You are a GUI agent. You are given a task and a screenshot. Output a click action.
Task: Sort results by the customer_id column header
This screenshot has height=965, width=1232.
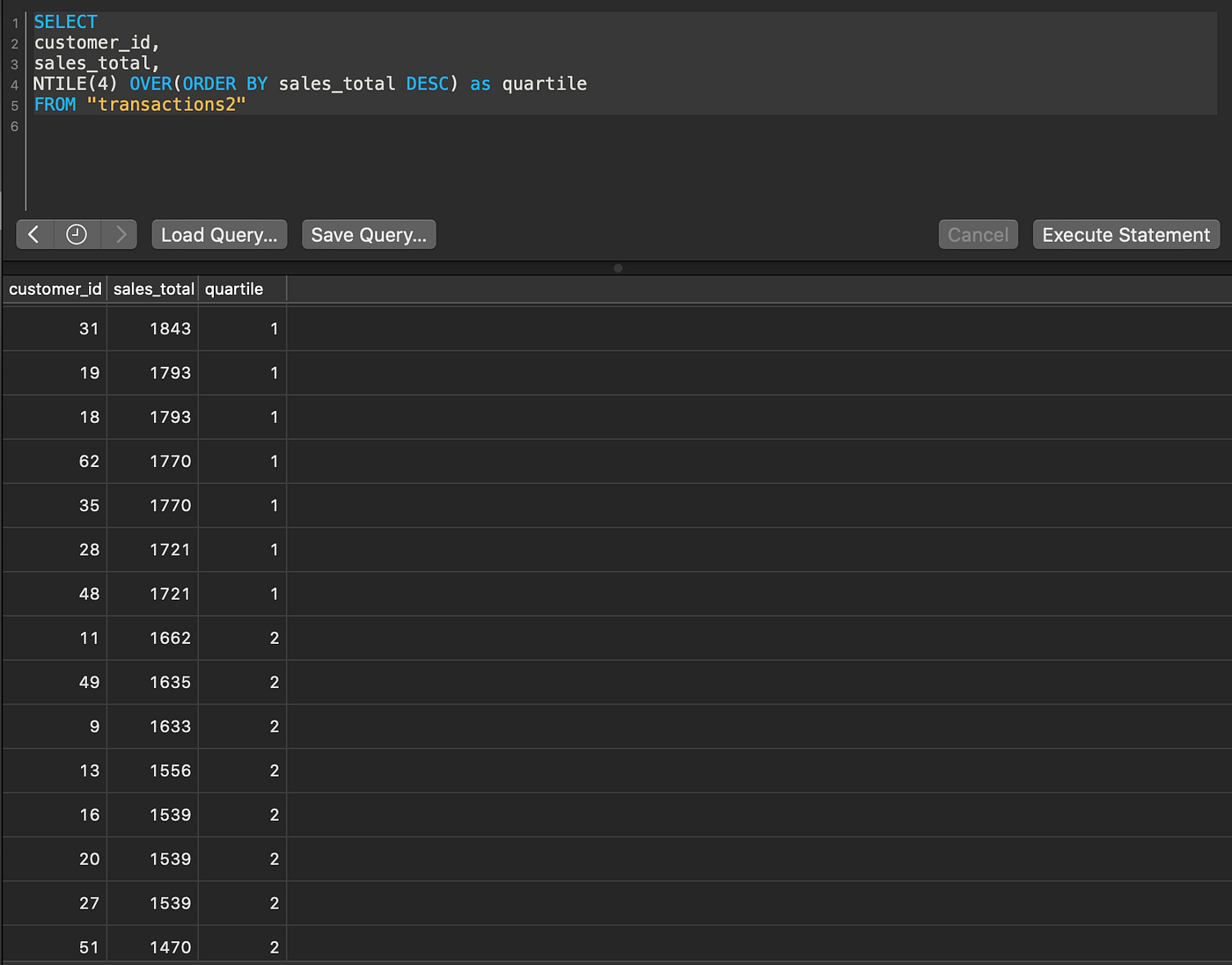pyautogui.click(x=55, y=289)
